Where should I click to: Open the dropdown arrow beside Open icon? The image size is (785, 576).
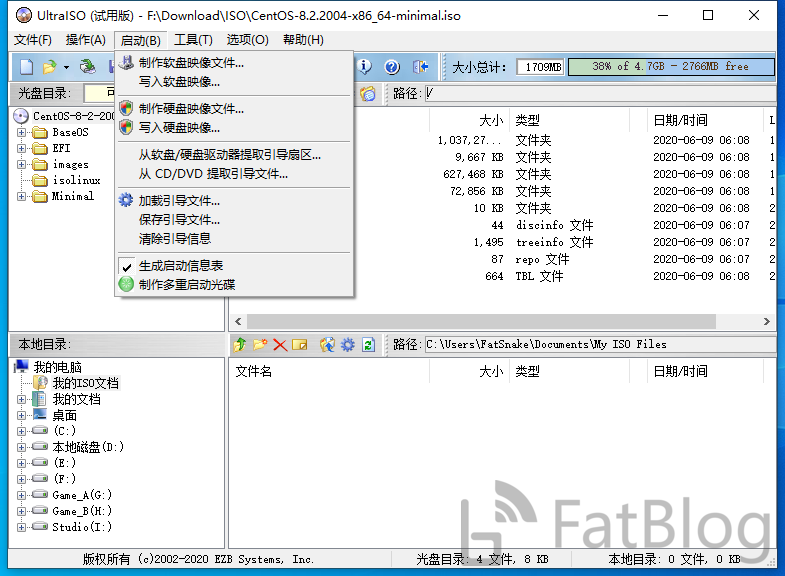point(66,67)
